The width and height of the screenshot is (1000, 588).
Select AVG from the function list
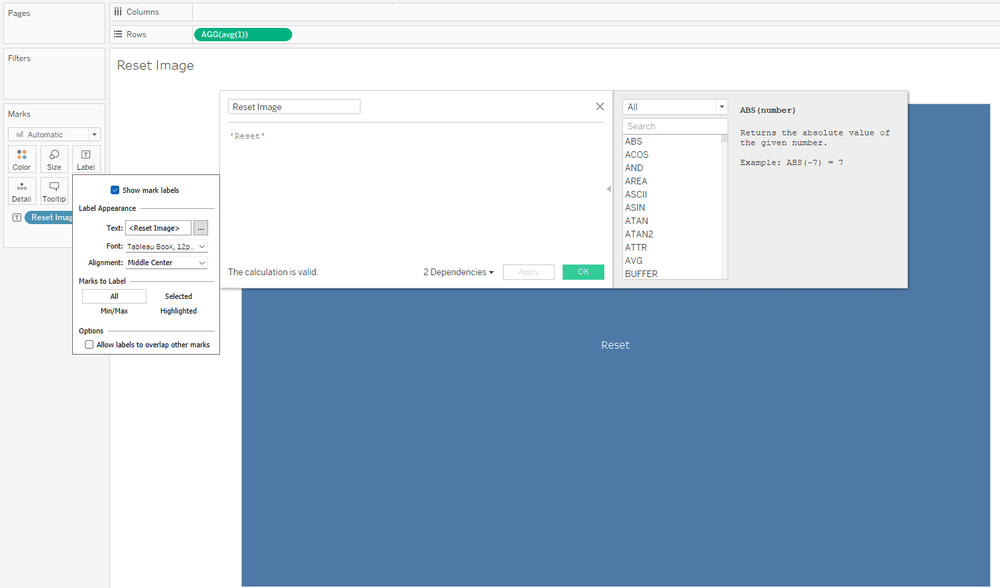tap(635, 260)
